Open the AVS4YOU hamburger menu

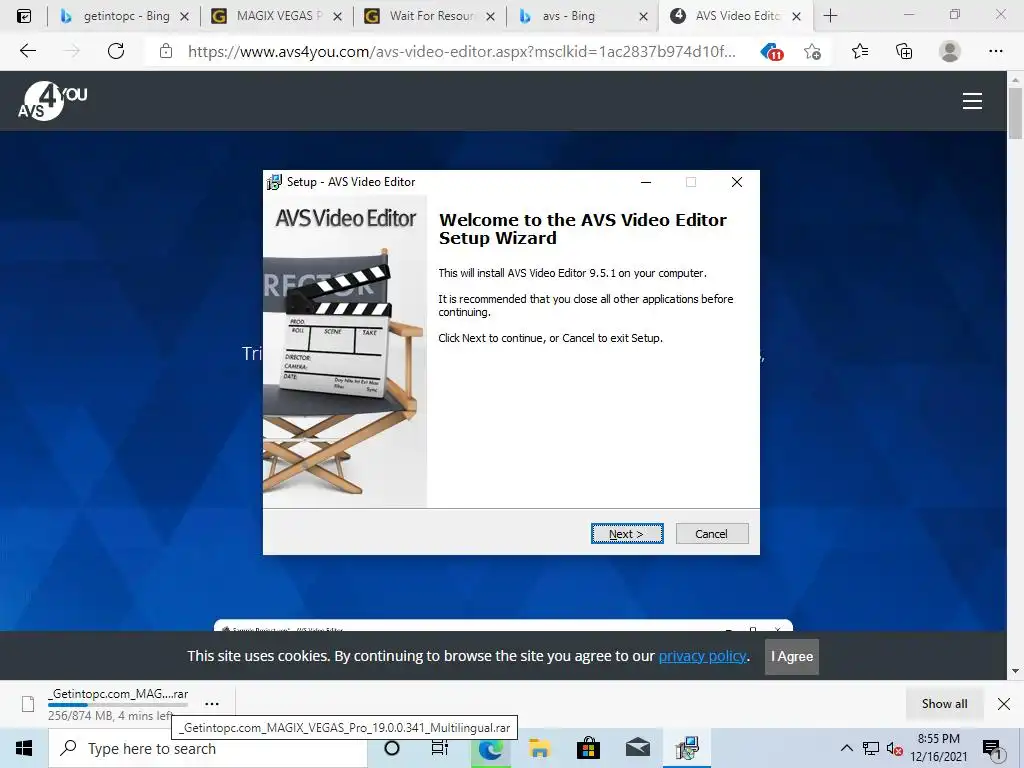[x=972, y=101]
